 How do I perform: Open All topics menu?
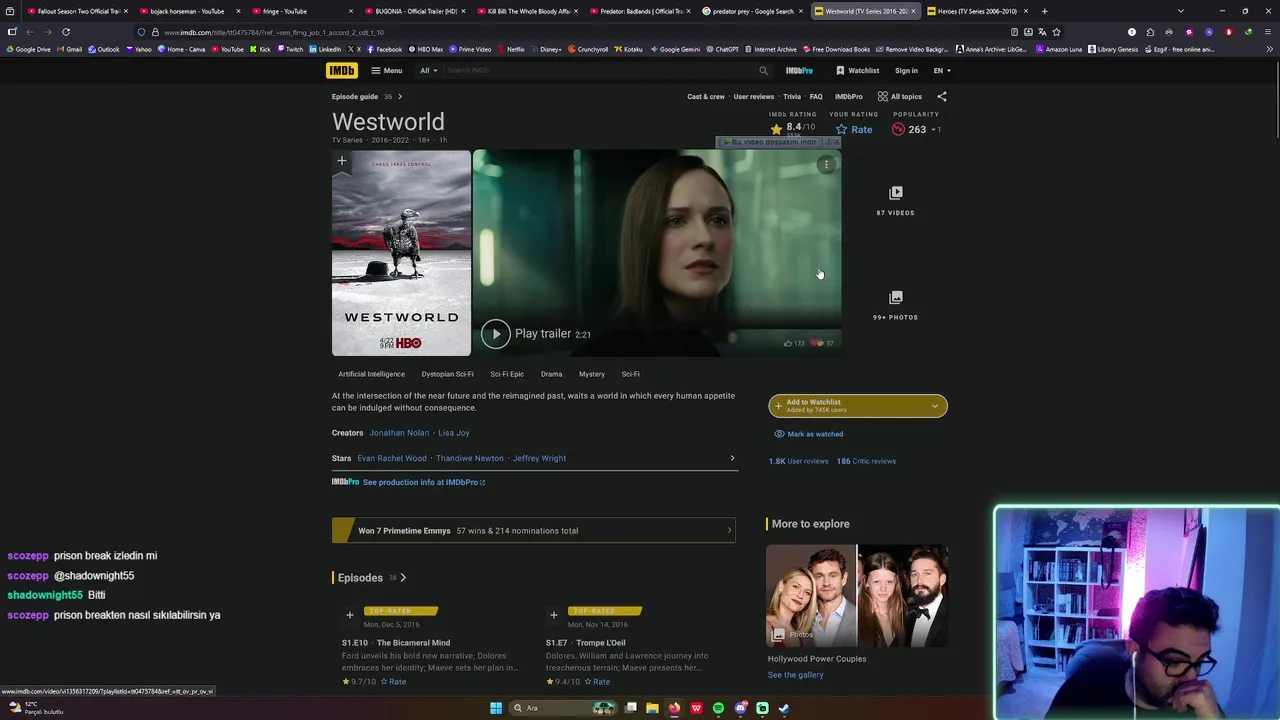coord(900,97)
